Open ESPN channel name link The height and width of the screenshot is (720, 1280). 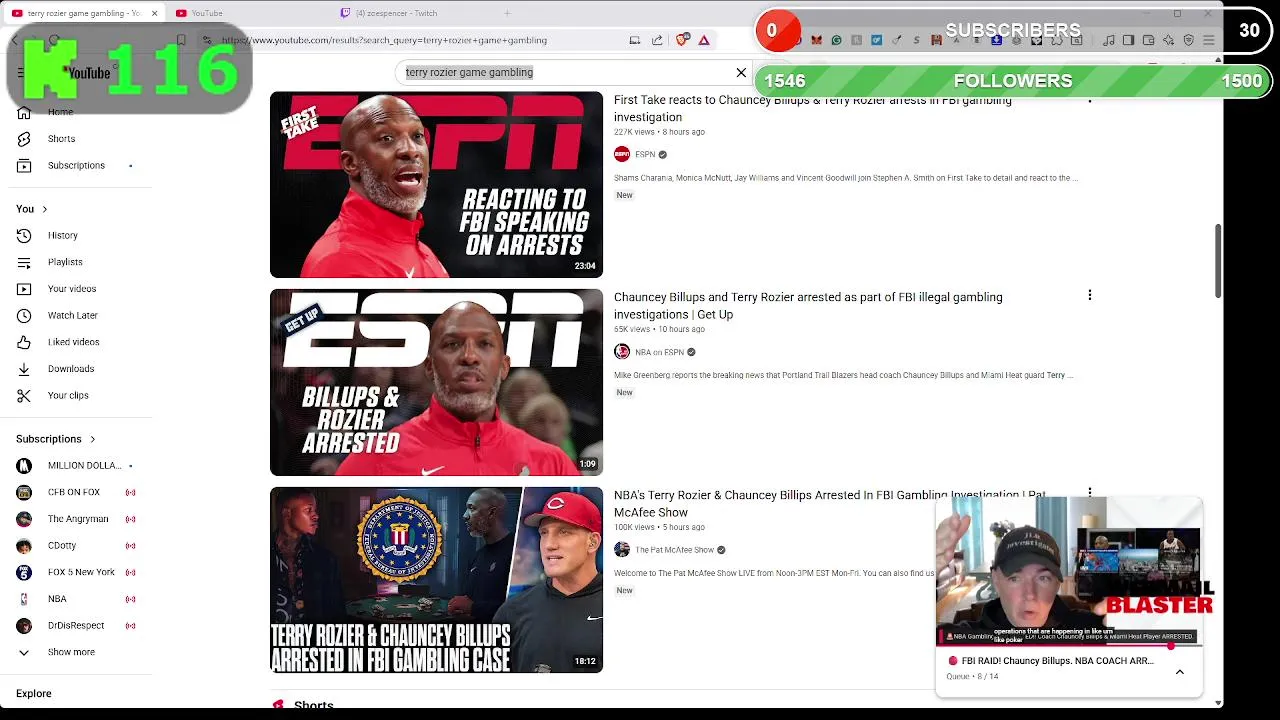[645, 154]
